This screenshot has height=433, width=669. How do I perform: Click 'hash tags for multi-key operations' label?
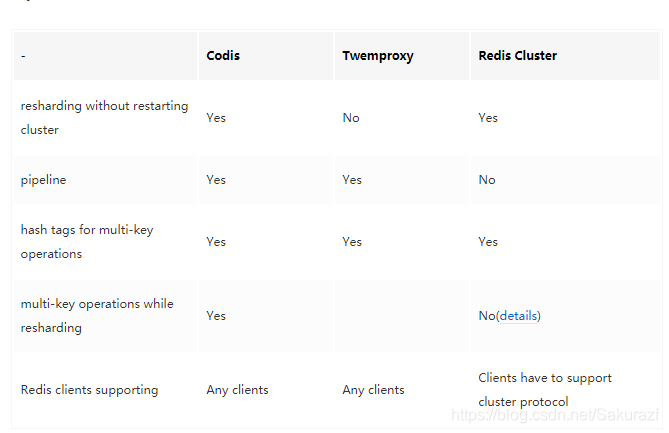87,242
